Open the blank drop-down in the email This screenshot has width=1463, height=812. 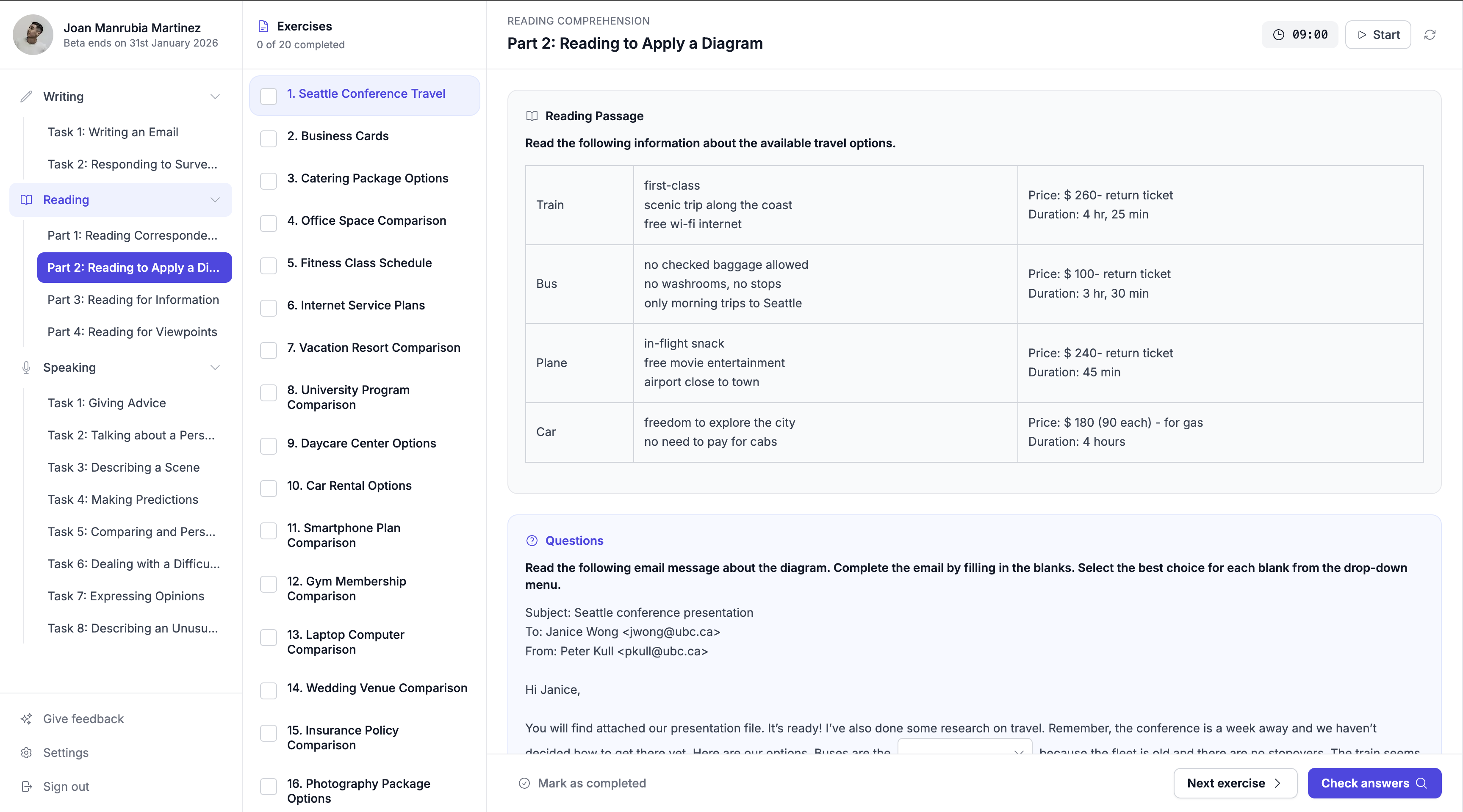[x=964, y=748]
